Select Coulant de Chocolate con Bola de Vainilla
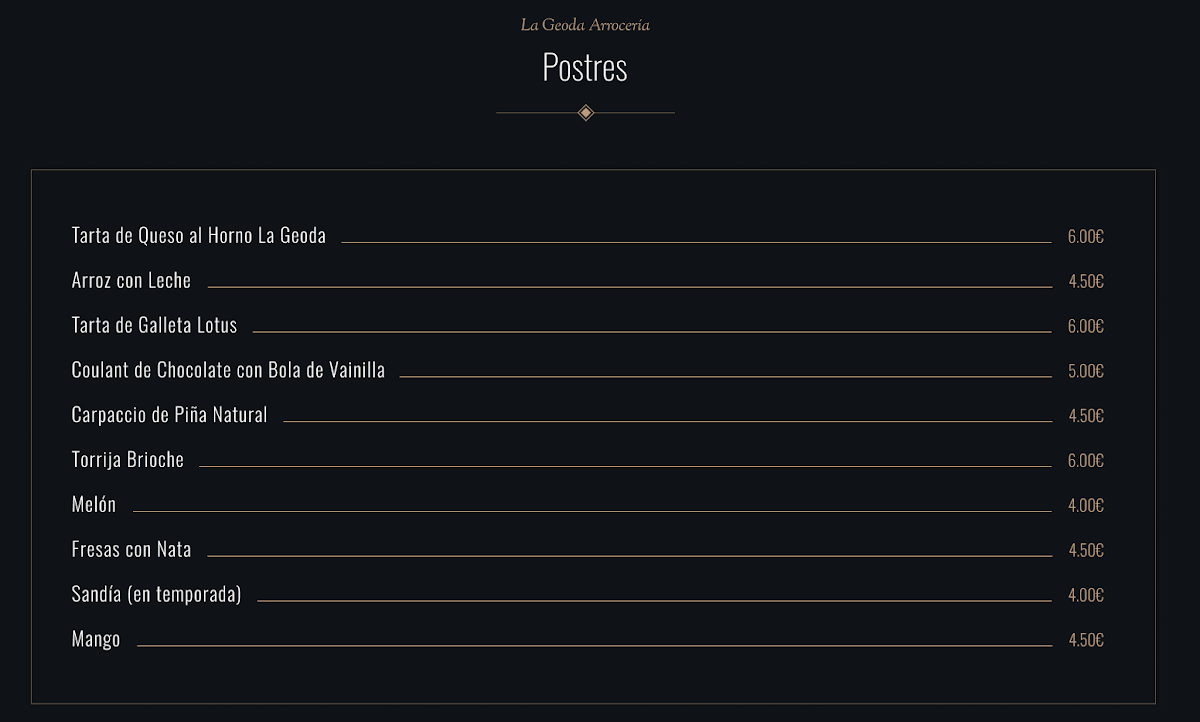 coord(228,370)
